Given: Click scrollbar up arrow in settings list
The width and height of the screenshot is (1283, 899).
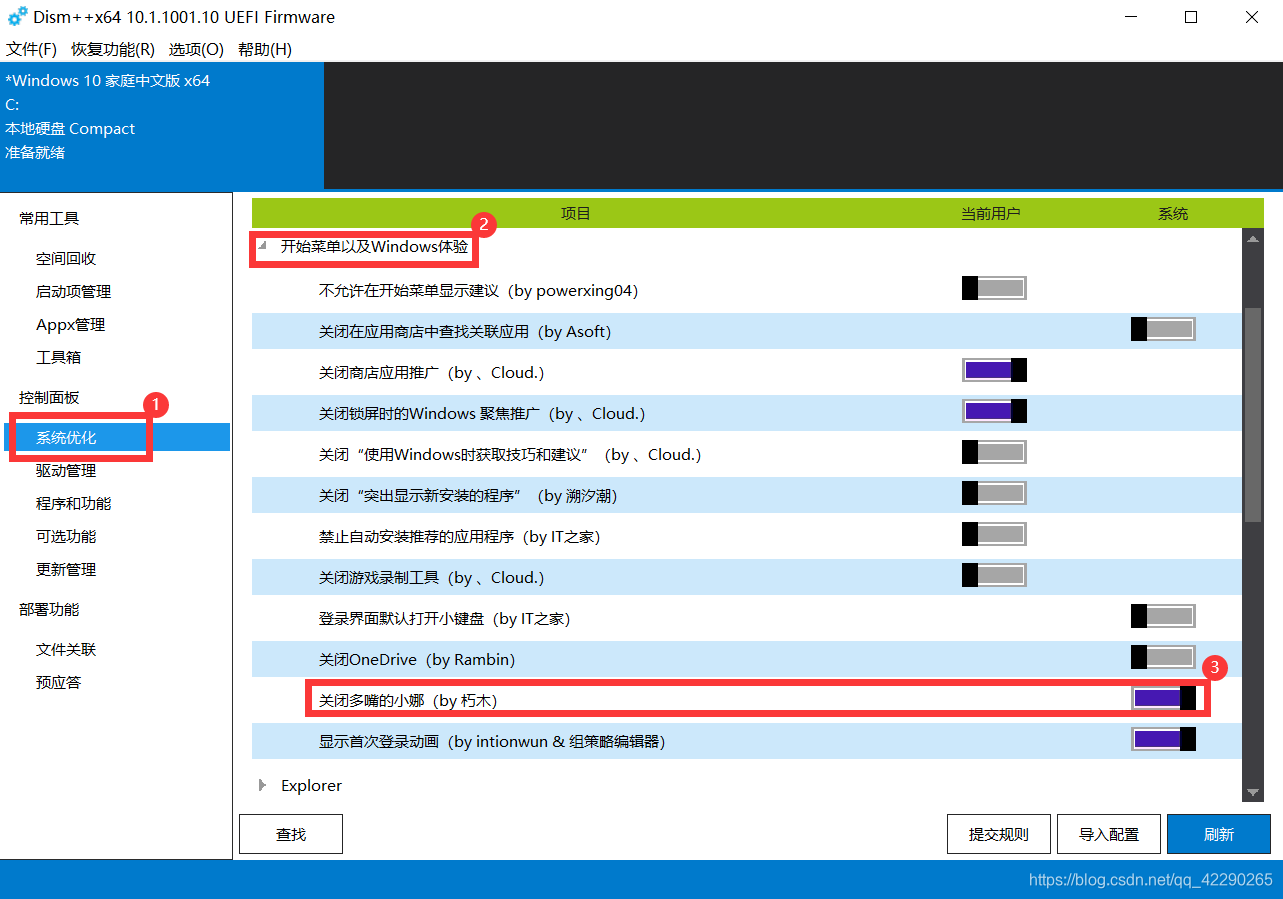Looking at the screenshot, I should tap(1252, 237).
